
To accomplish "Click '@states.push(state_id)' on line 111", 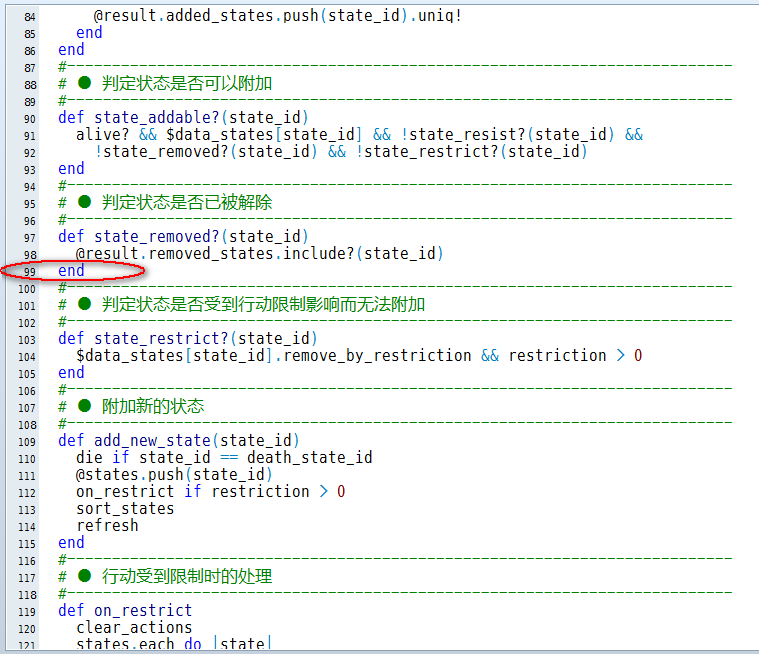I will pyautogui.click(x=174, y=474).
